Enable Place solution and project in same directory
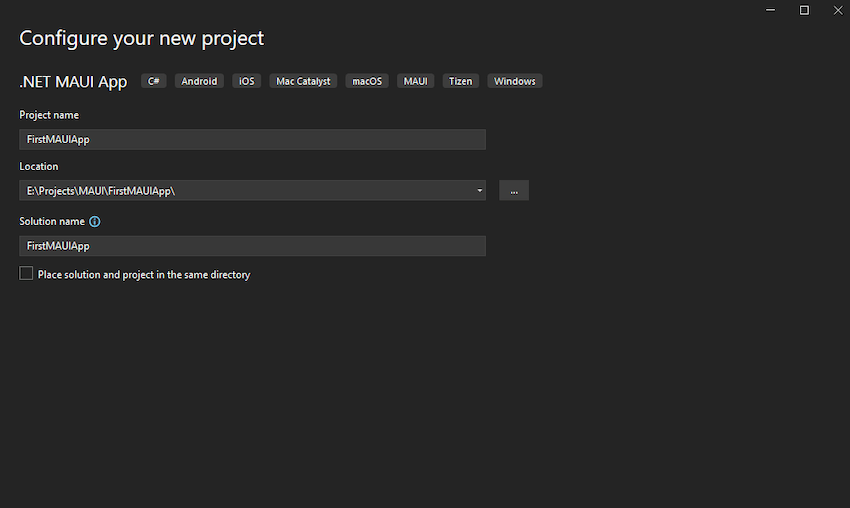Viewport: 850px width, 508px height. pyautogui.click(x=26, y=274)
